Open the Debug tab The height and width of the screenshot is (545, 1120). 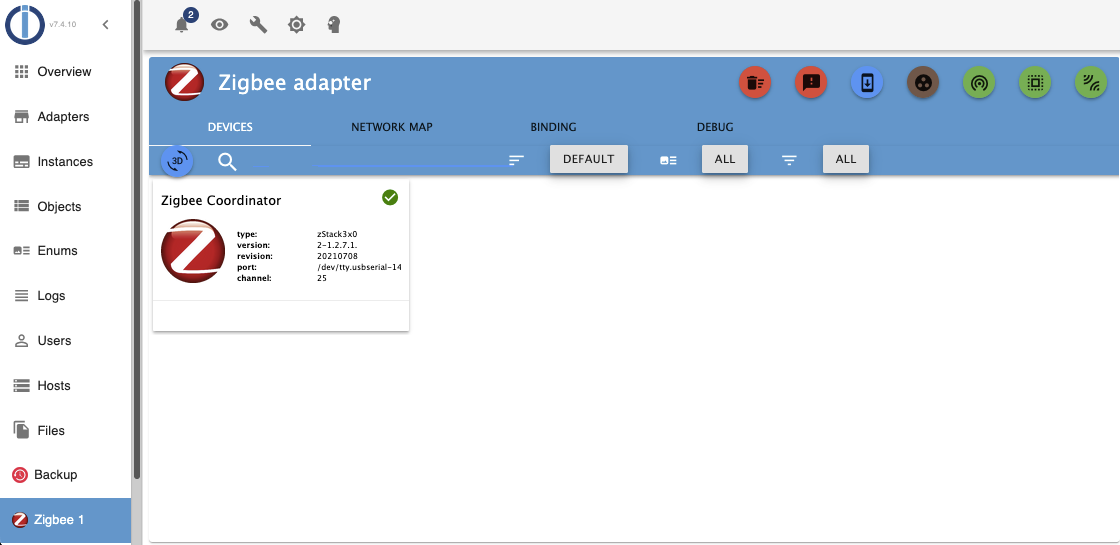[x=715, y=128]
